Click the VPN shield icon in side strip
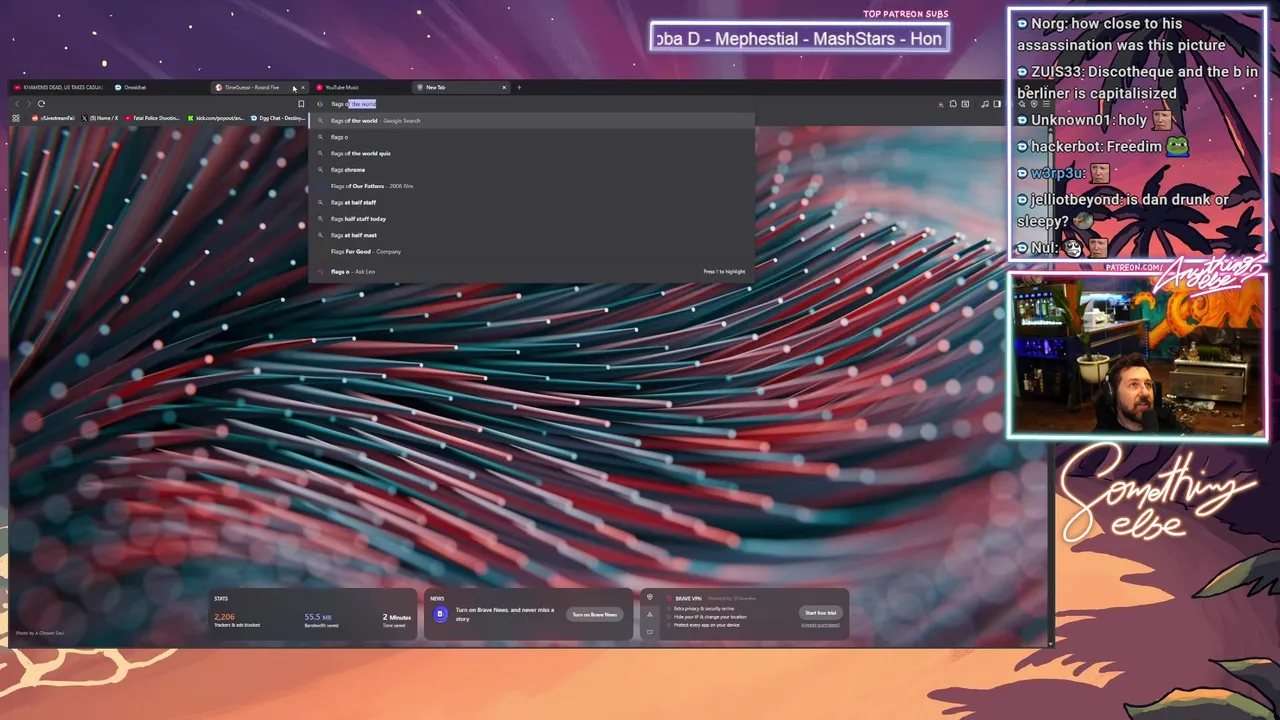Image resolution: width=1280 pixels, height=720 pixels. click(650, 597)
